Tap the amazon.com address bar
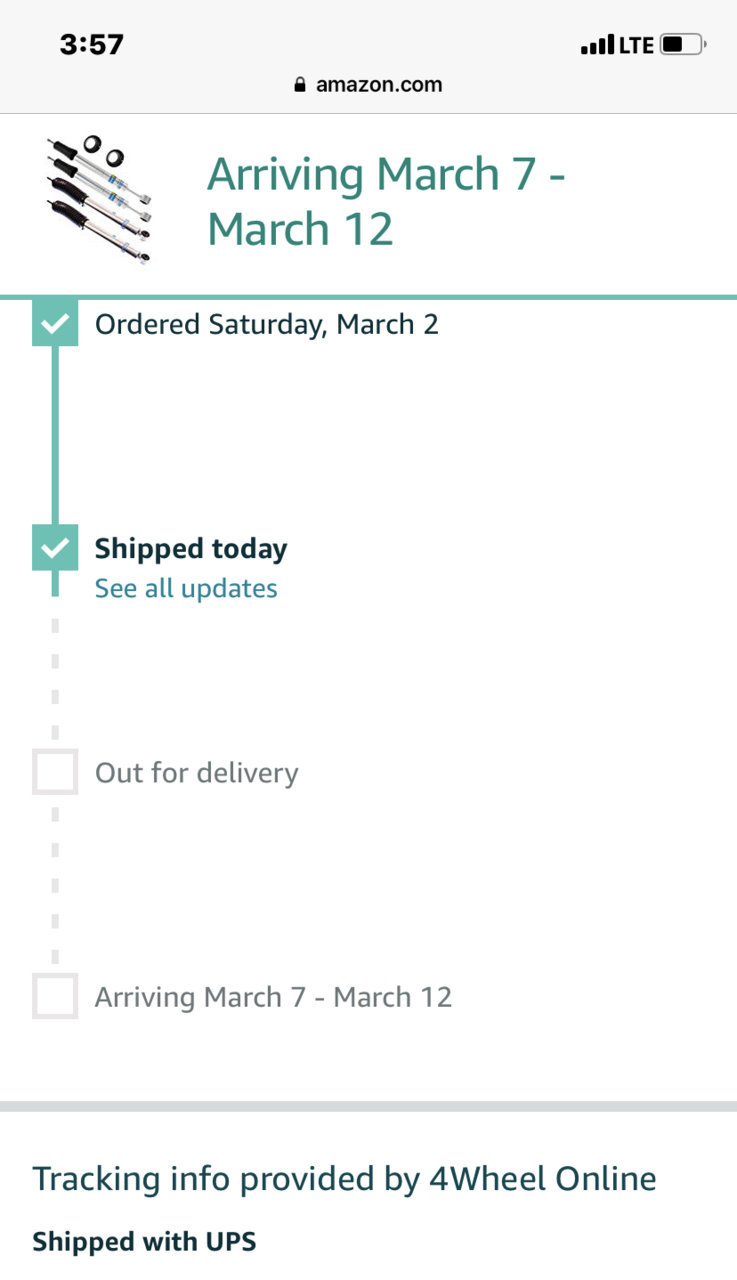This screenshot has width=737, height=1280. pyautogui.click(x=368, y=85)
